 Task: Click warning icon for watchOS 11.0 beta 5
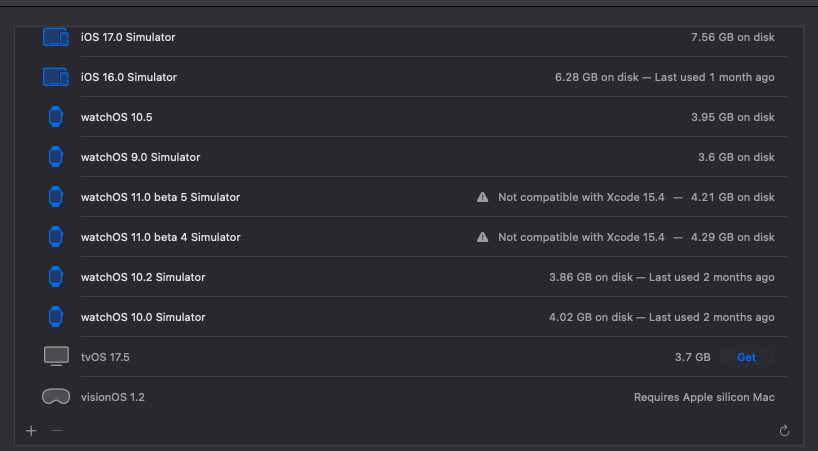coord(483,197)
